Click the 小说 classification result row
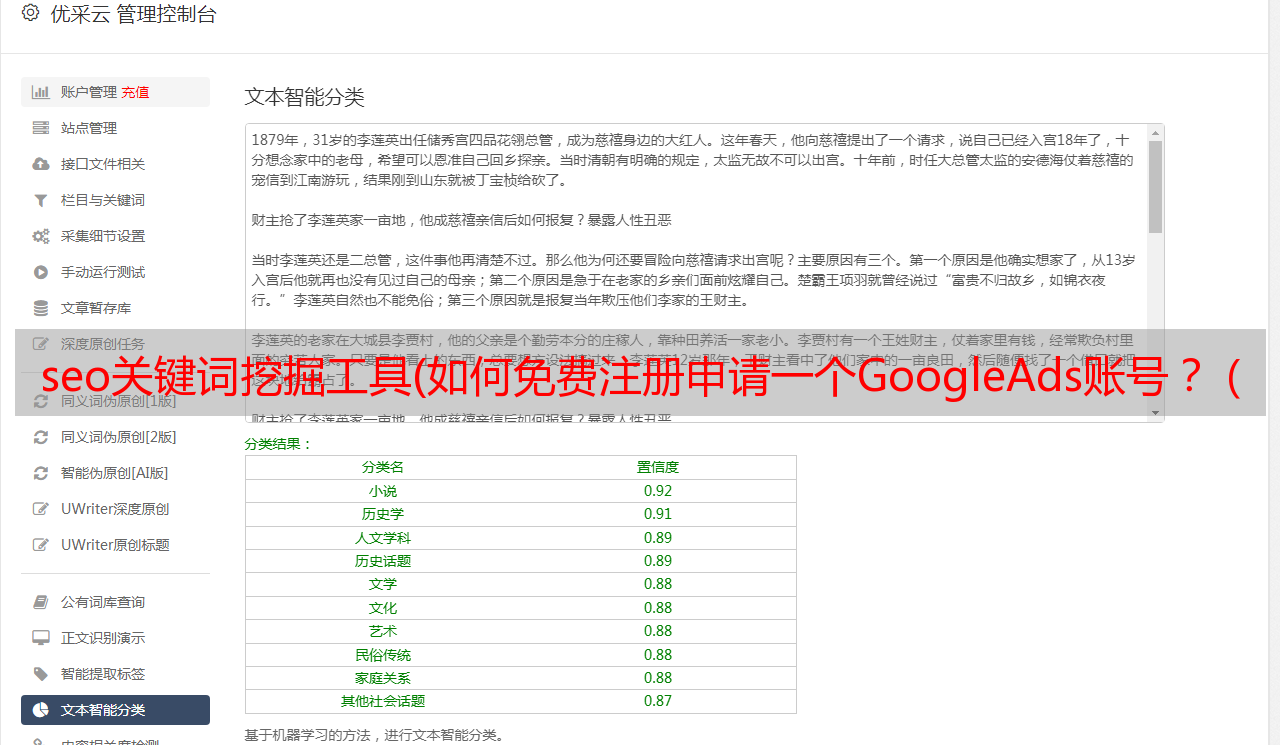This screenshot has height=745, width=1280. pyautogui.click(x=520, y=491)
